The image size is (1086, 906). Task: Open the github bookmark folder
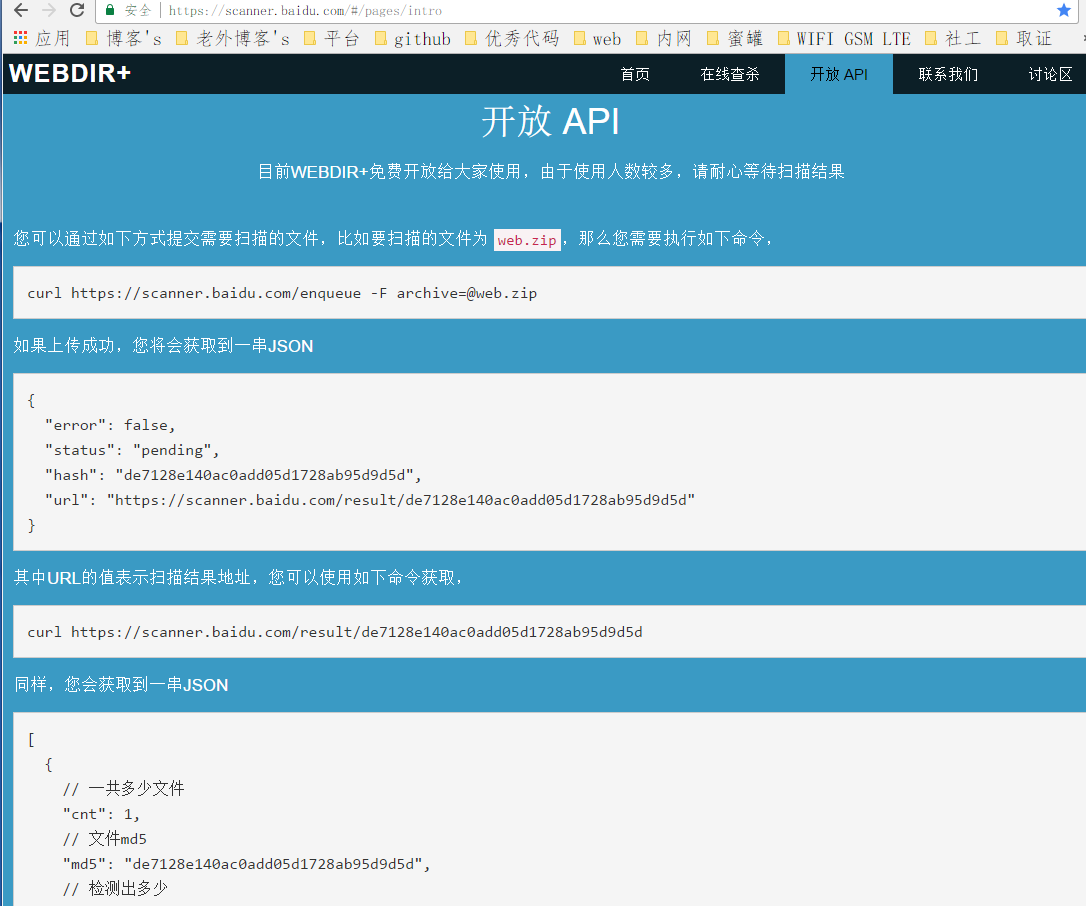(412, 39)
